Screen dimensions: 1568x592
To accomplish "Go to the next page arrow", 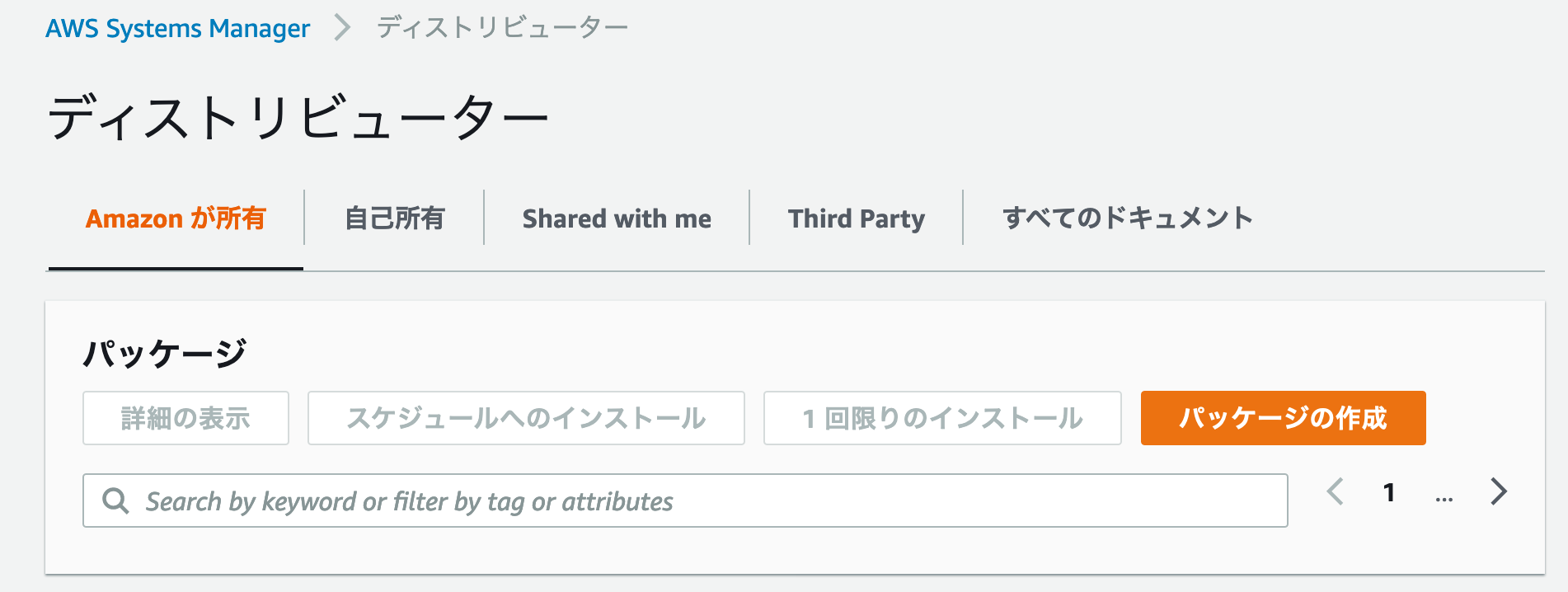I will pyautogui.click(x=1499, y=492).
